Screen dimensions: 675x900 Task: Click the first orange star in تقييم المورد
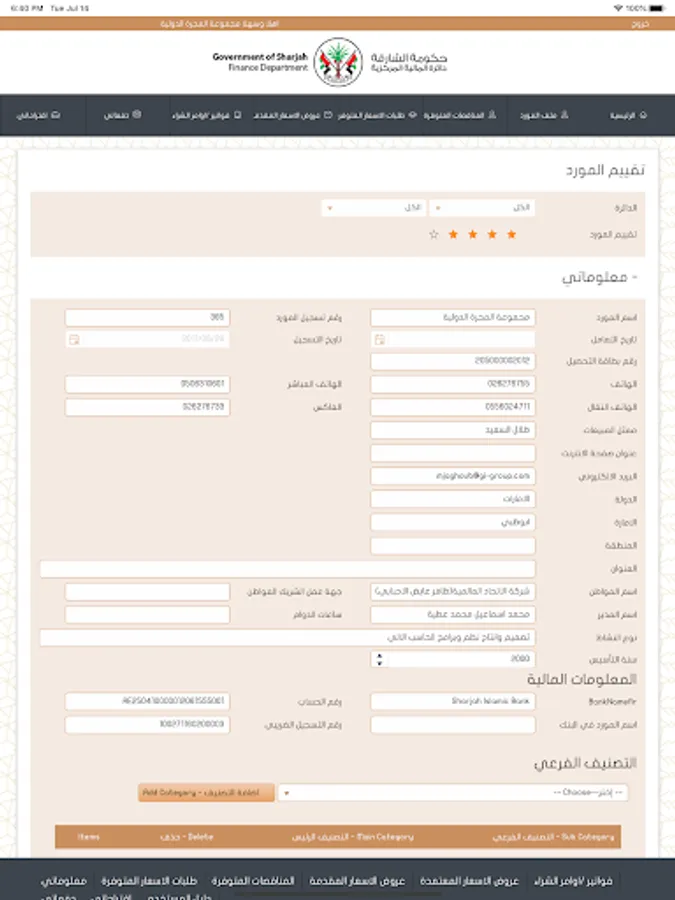(511, 234)
